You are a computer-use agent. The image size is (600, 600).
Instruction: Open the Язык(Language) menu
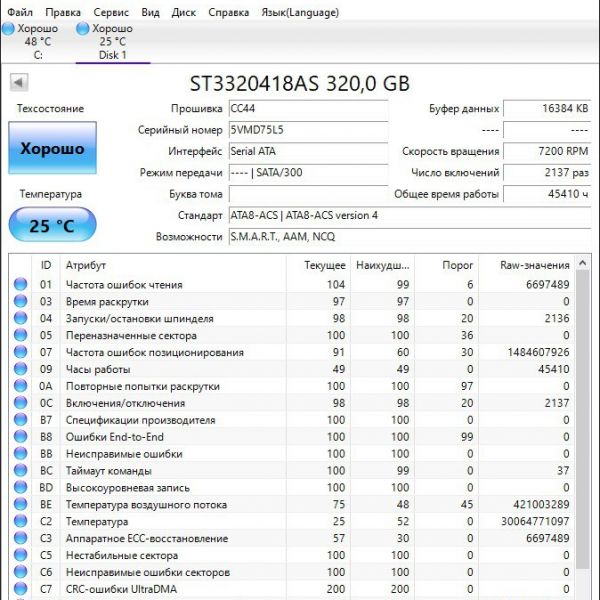(300, 13)
